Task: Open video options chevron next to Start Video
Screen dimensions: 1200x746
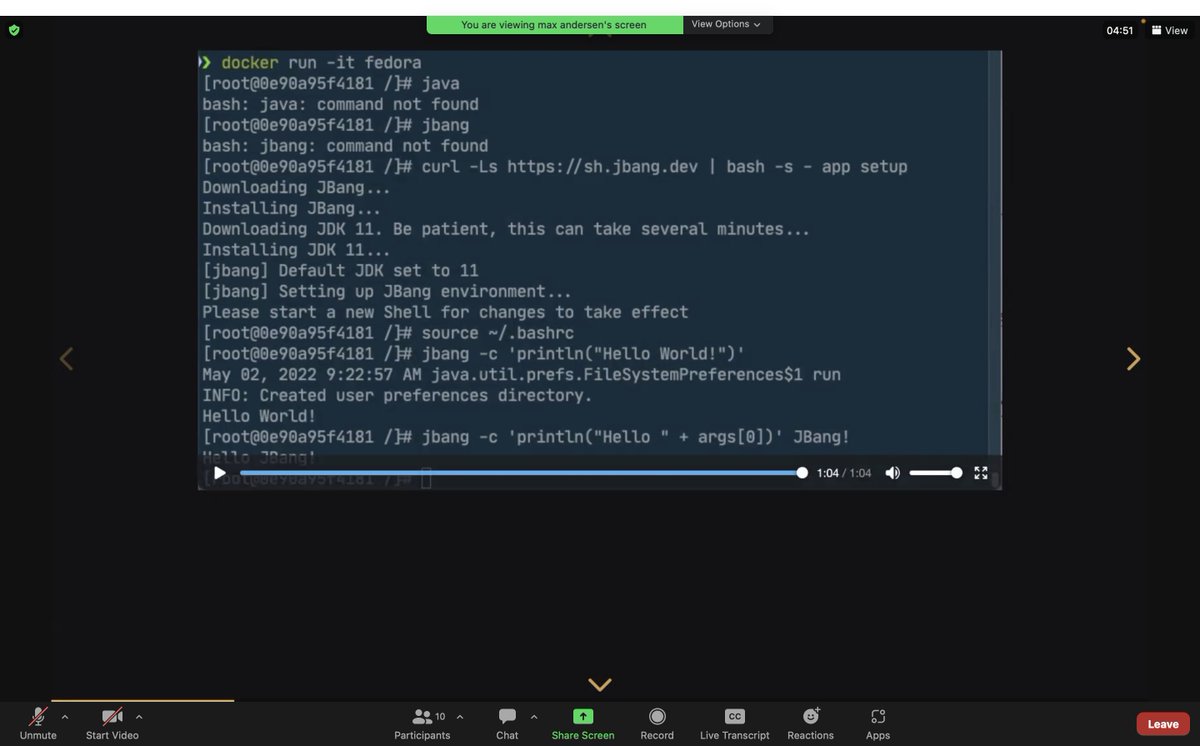Action: pyautogui.click(x=139, y=716)
